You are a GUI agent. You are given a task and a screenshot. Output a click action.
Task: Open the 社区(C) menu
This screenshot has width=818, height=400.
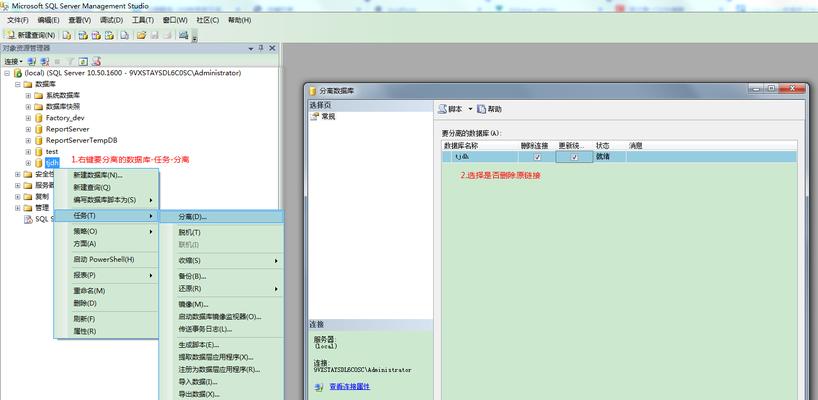(x=208, y=20)
